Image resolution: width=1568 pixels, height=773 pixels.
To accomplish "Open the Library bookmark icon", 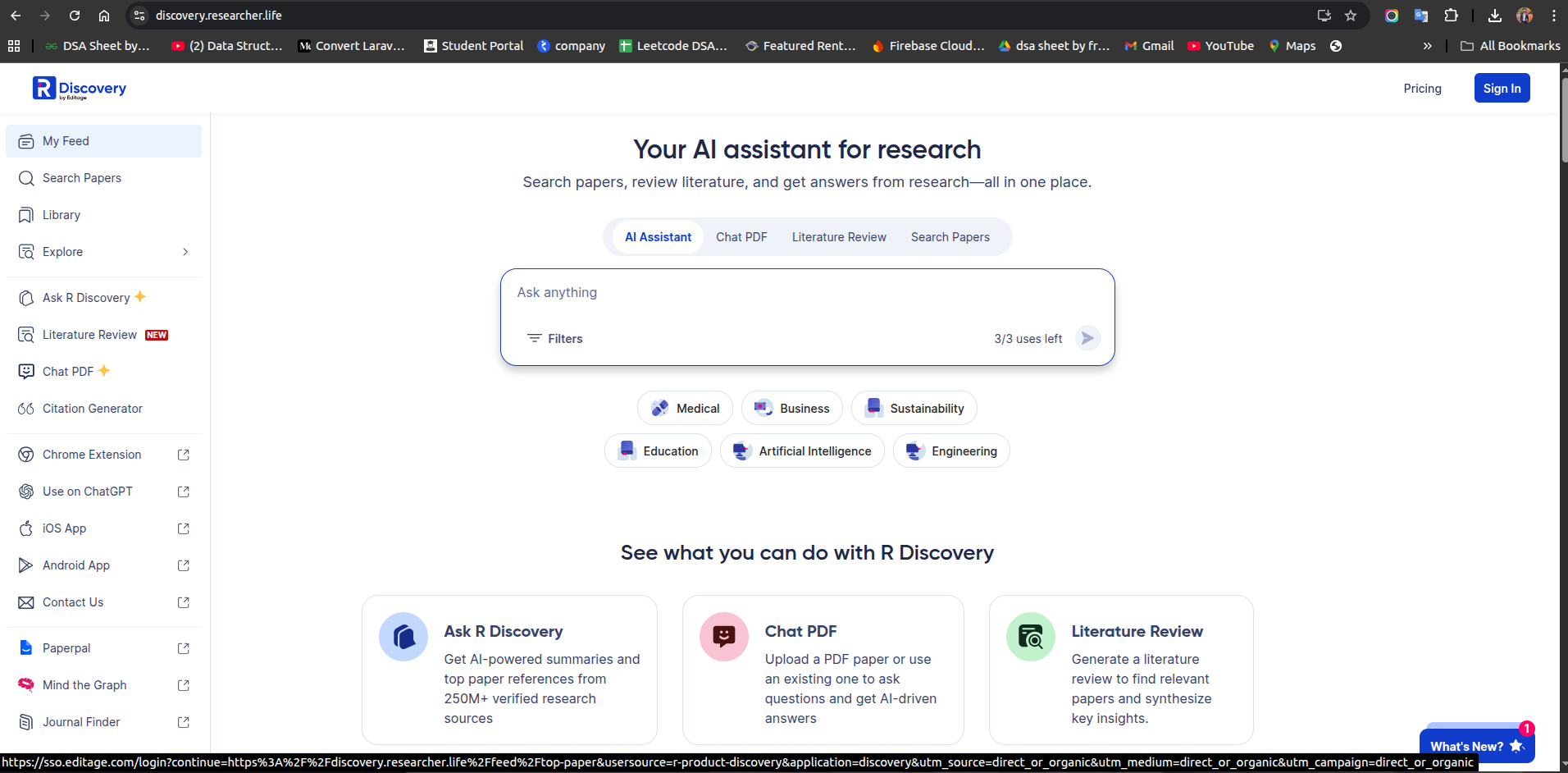I will (26, 215).
